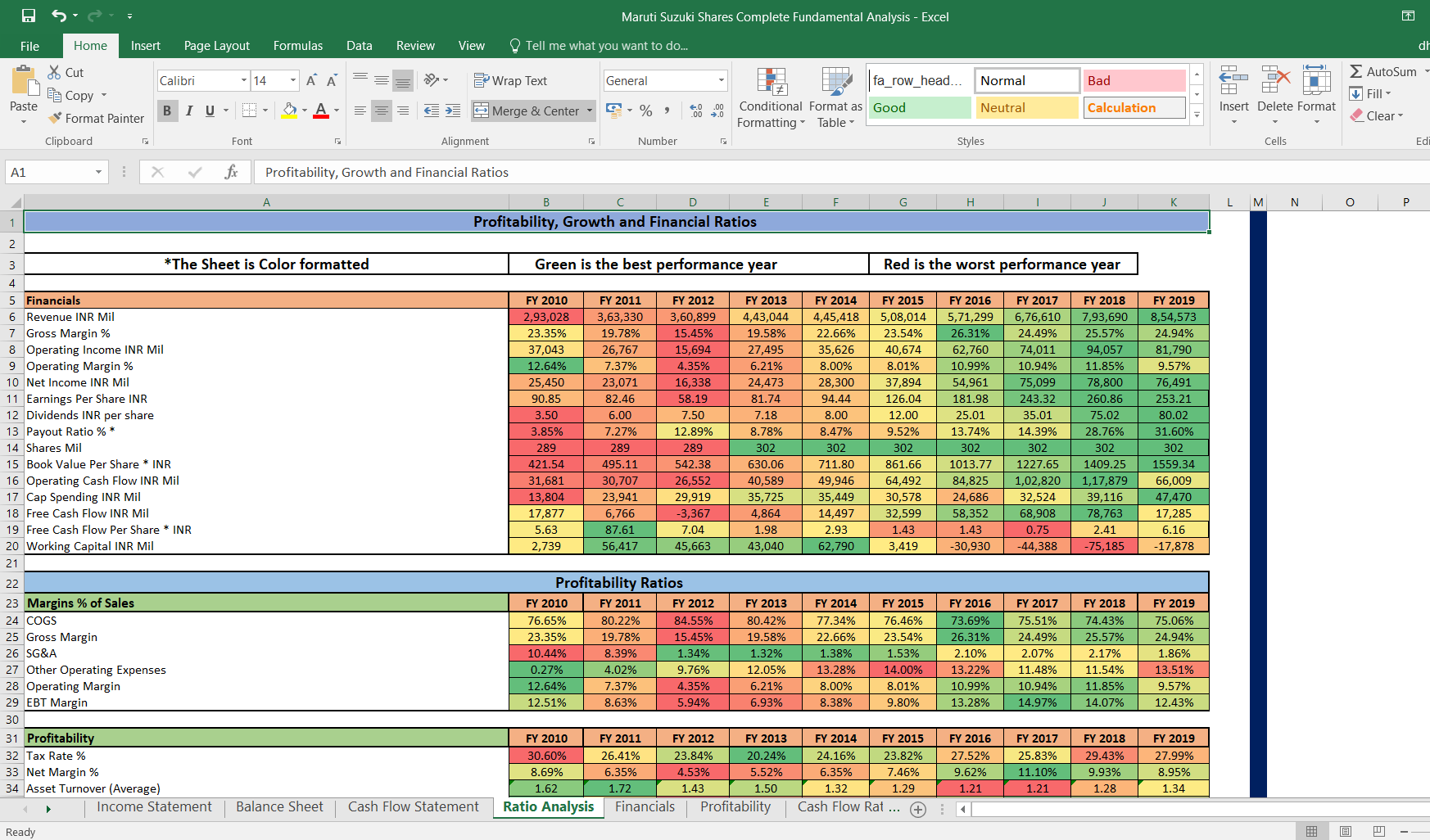Expand the cell Styles gallery
1430x840 pixels.
[1197, 115]
